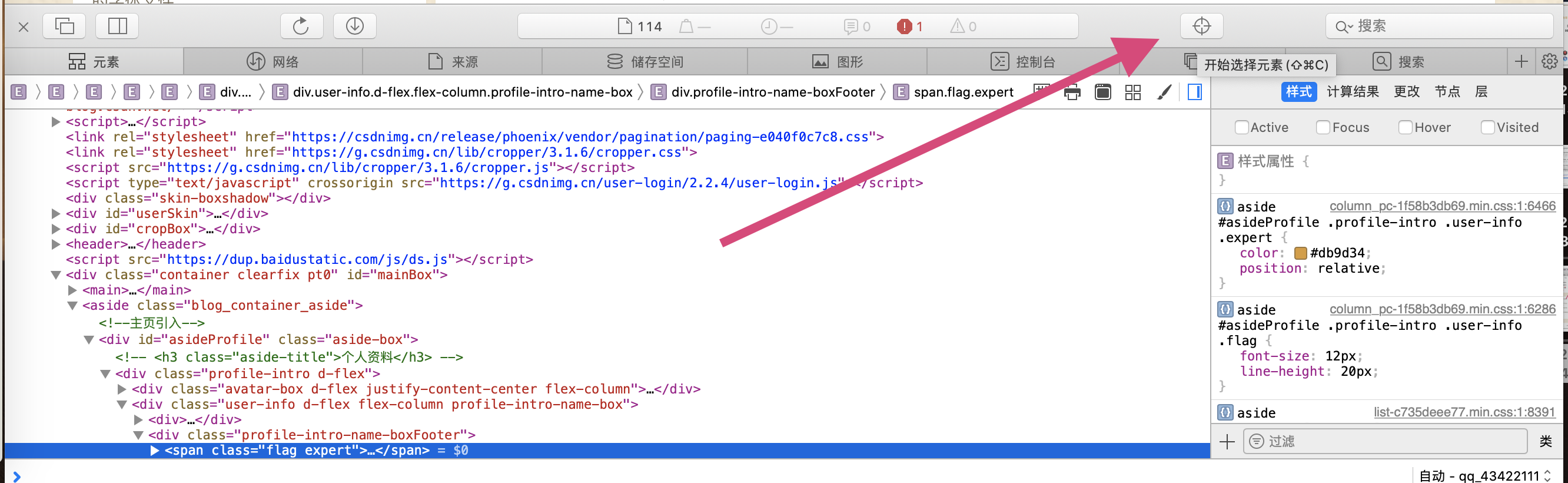Expand the script element node

coord(55,122)
